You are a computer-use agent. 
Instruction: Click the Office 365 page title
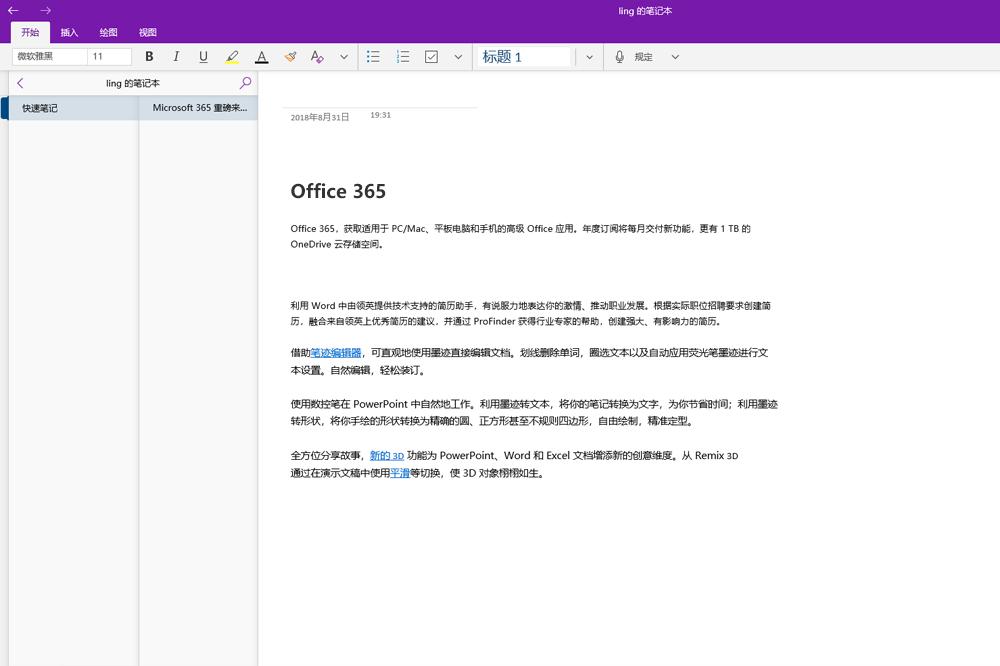coord(338,191)
